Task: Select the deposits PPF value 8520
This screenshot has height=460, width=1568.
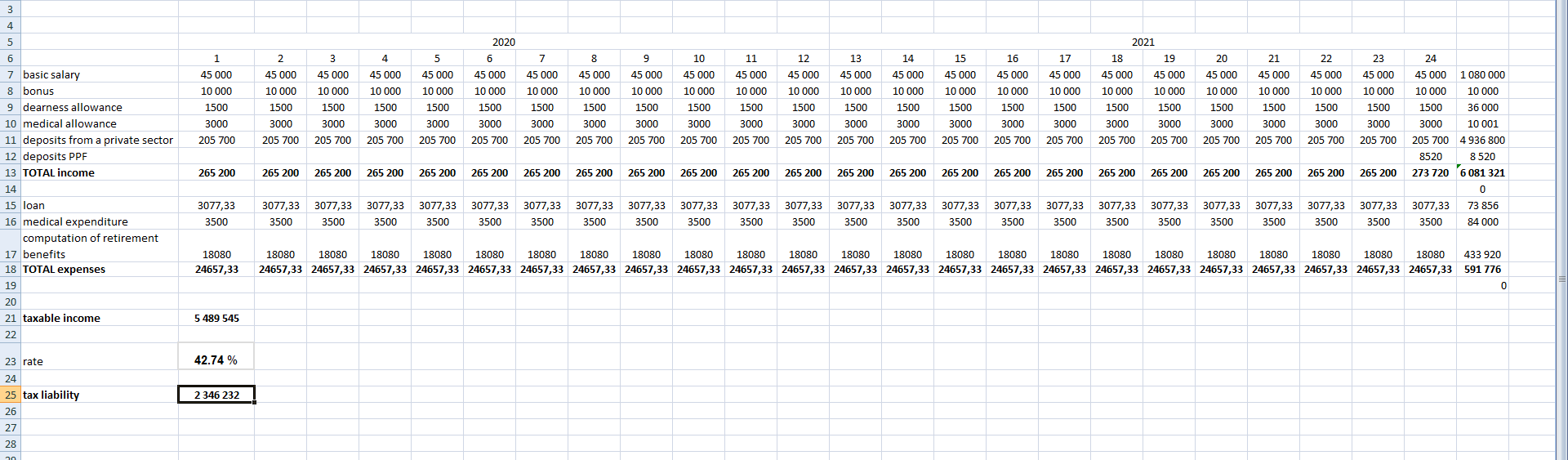Action: 1430,156
